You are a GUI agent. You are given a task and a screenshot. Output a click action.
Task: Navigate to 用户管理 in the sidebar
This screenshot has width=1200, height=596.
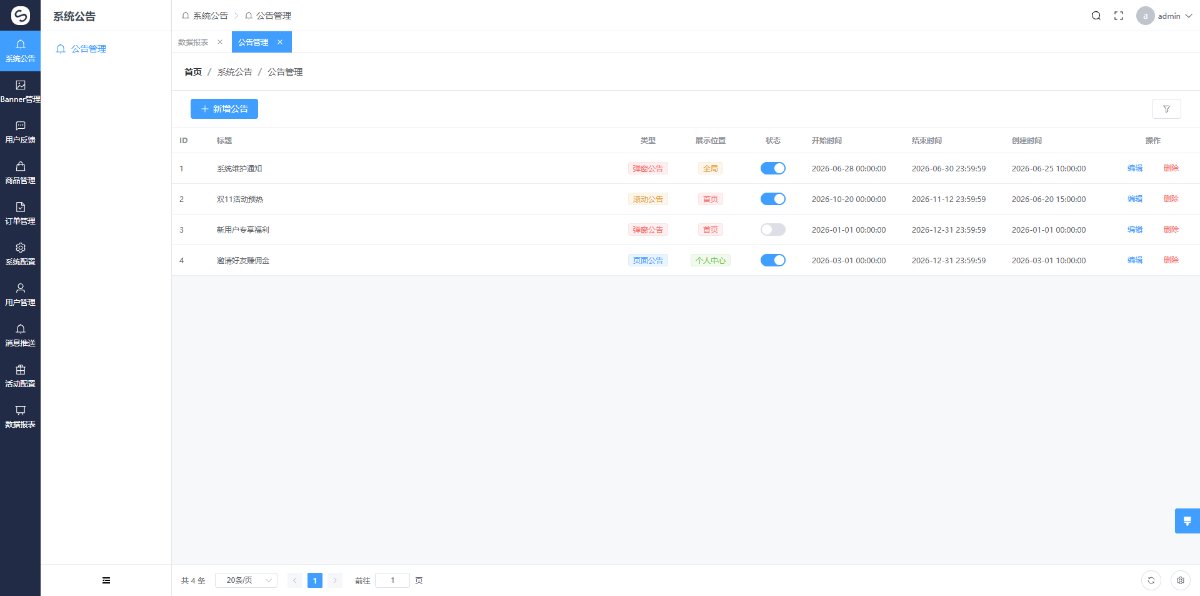(x=20, y=295)
